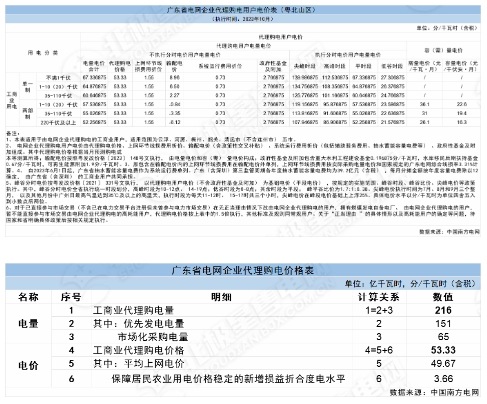
Task: Click the 两部制 cell
Action: 28,113
